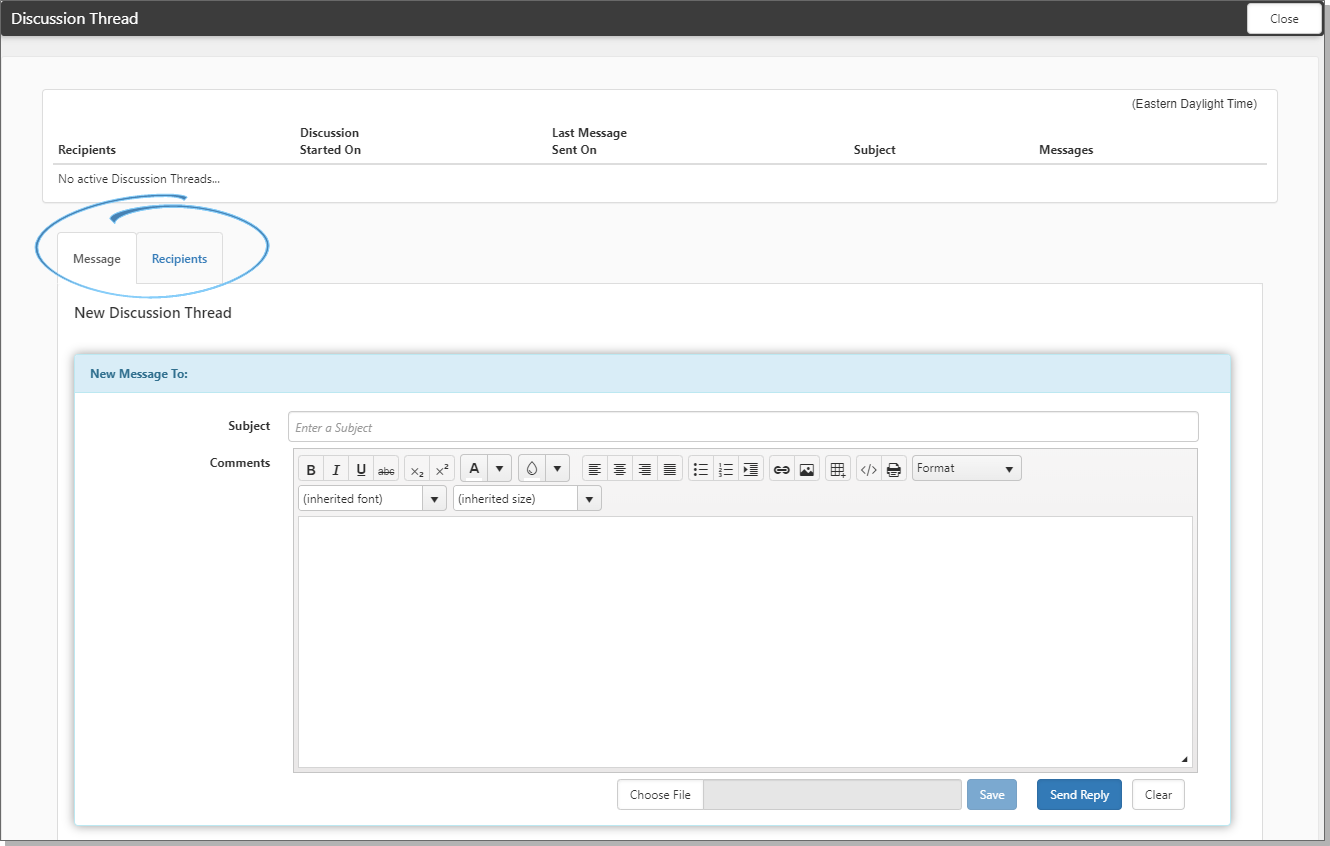The height and width of the screenshot is (846, 1330).
Task: Click the Send Reply button
Action: pyautogui.click(x=1079, y=795)
